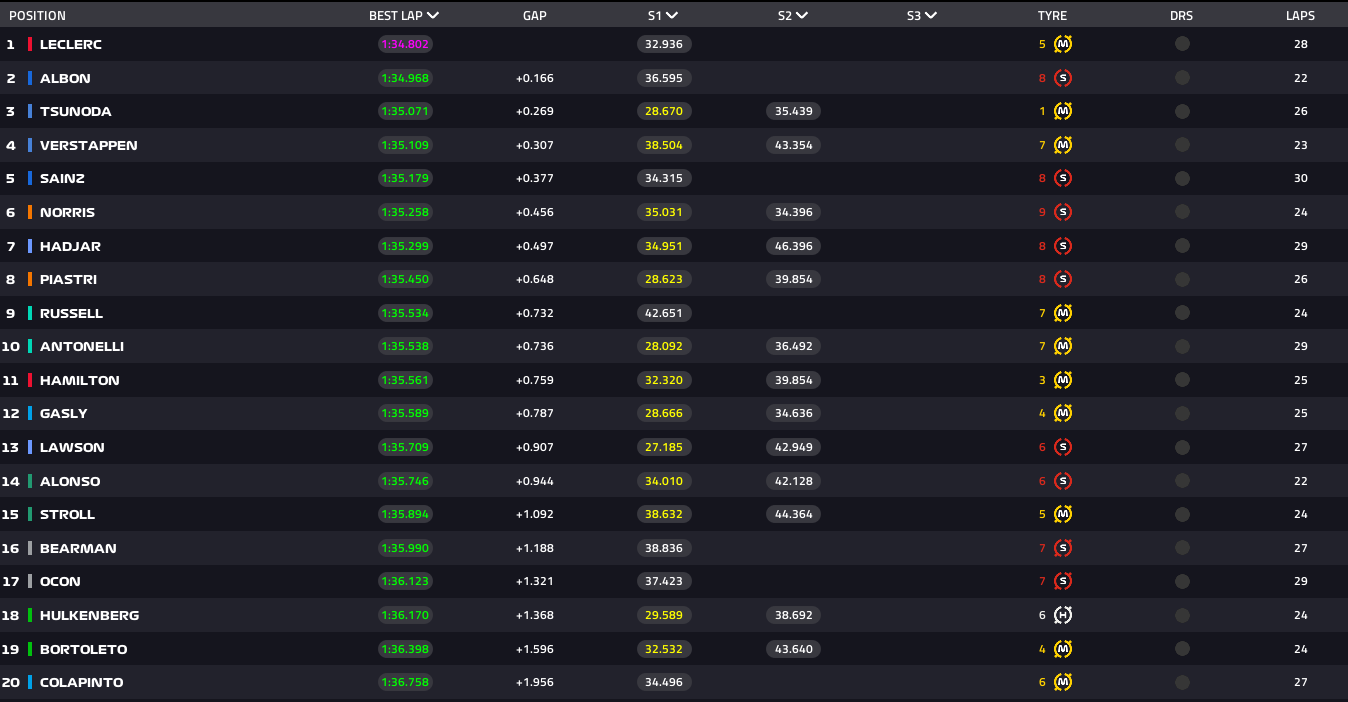Click Russell's DRS status indicator
Image resolution: width=1348 pixels, height=702 pixels.
1182,313
